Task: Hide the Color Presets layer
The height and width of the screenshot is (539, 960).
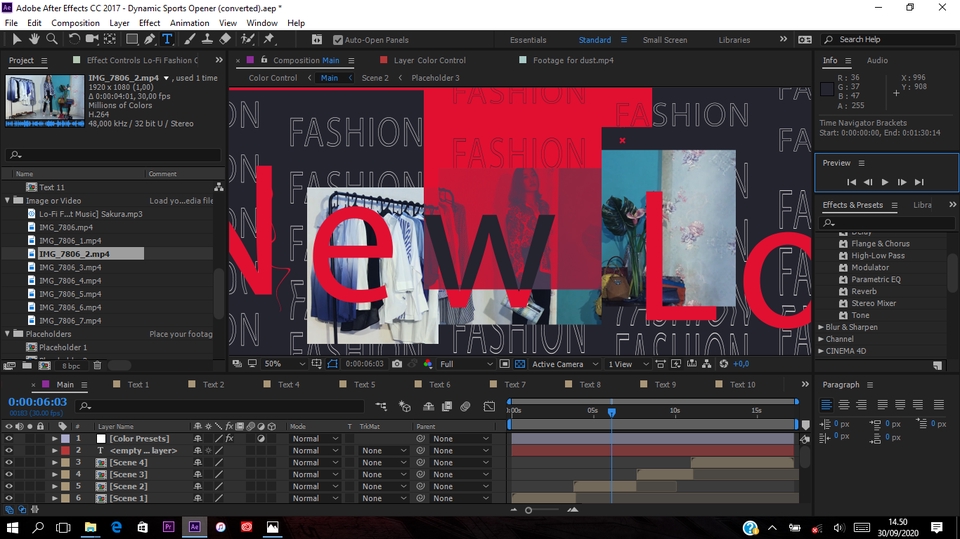Action: click(9, 439)
